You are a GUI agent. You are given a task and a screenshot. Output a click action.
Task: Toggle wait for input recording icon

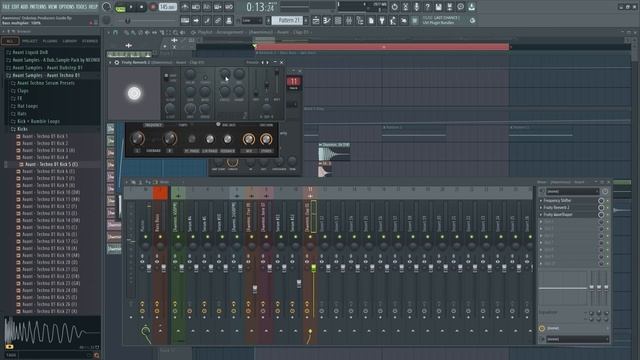[x=196, y=7]
